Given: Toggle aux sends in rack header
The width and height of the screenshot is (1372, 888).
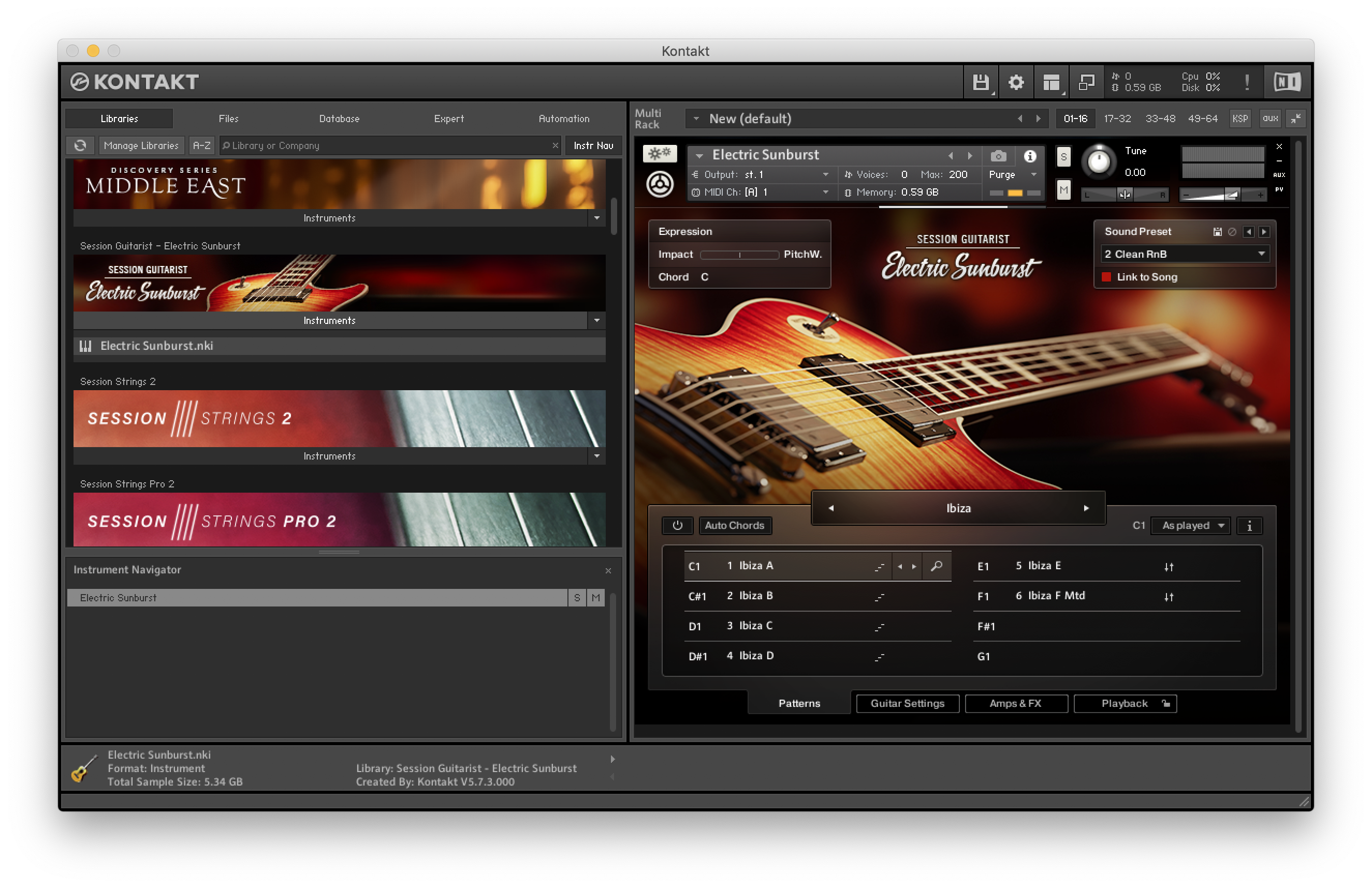Looking at the screenshot, I should coord(1270,119).
